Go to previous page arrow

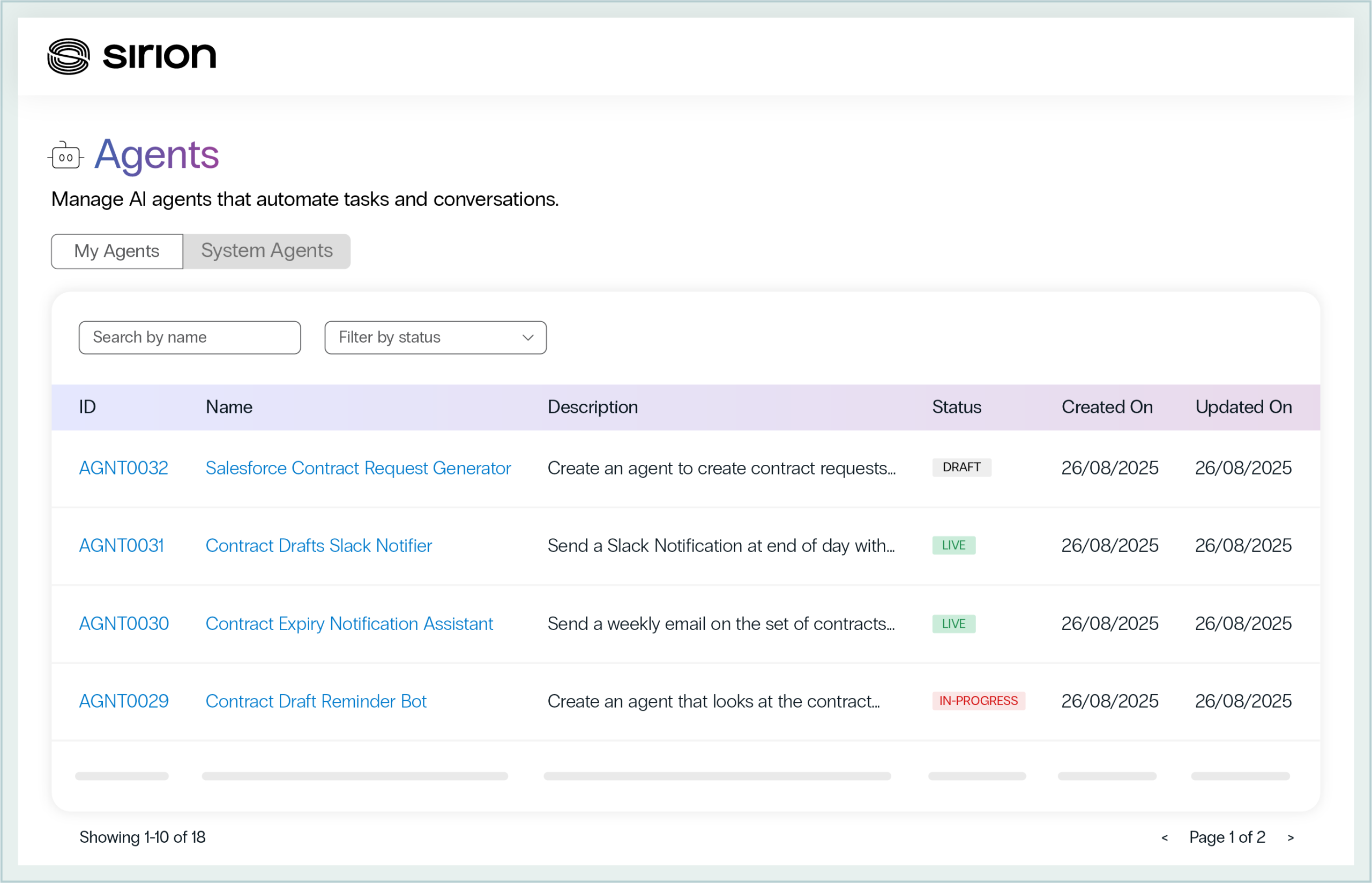(1165, 838)
